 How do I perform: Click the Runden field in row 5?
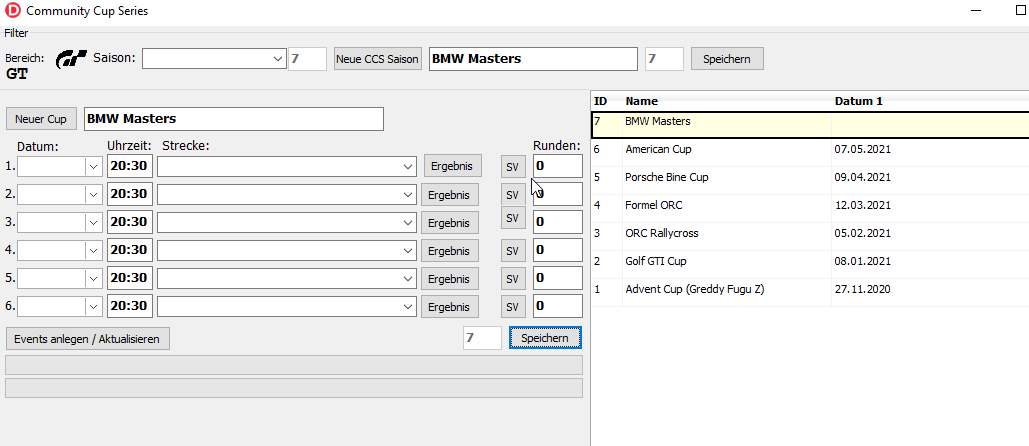click(x=557, y=278)
